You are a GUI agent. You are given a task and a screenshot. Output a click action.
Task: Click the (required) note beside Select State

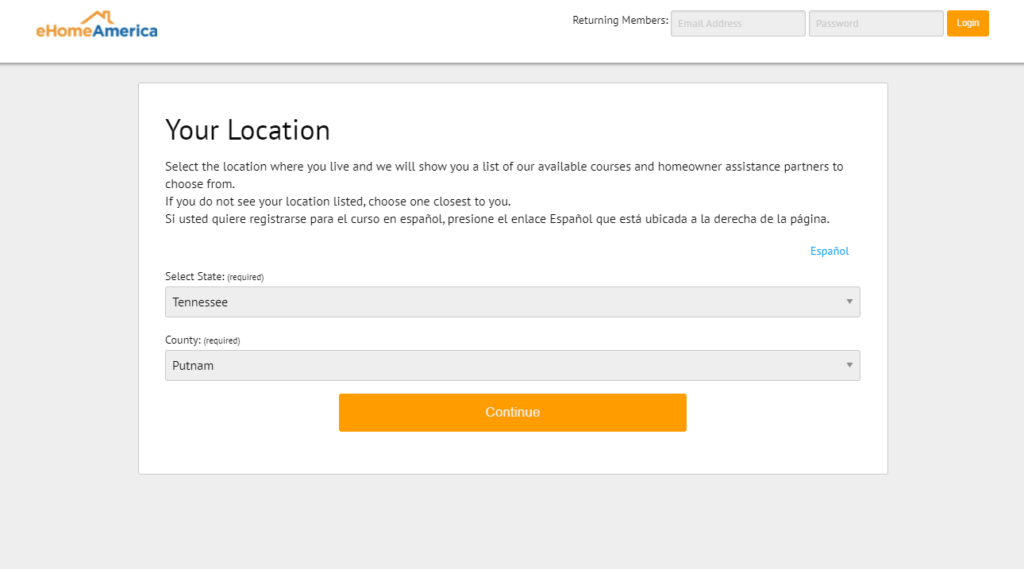tap(246, 277)
